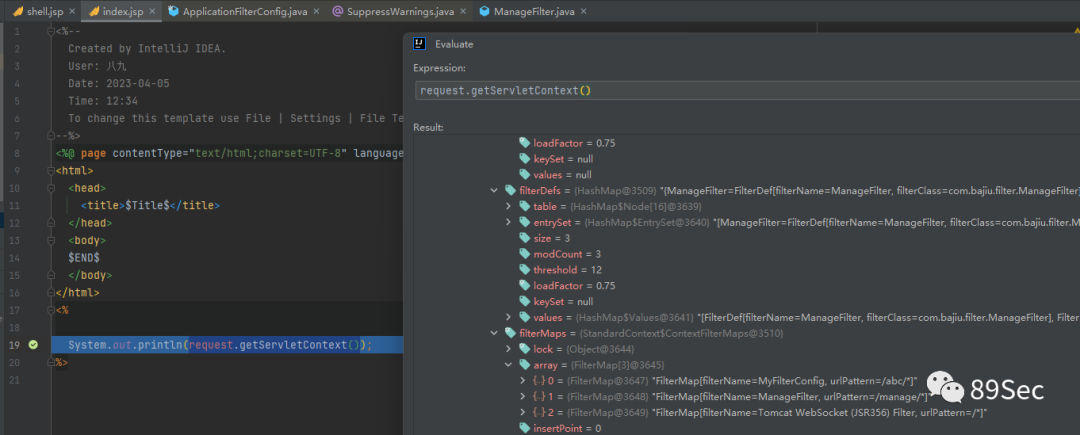
Task: Click the 'Time: 12:34' comment line
Action: (x=102, y=101)
